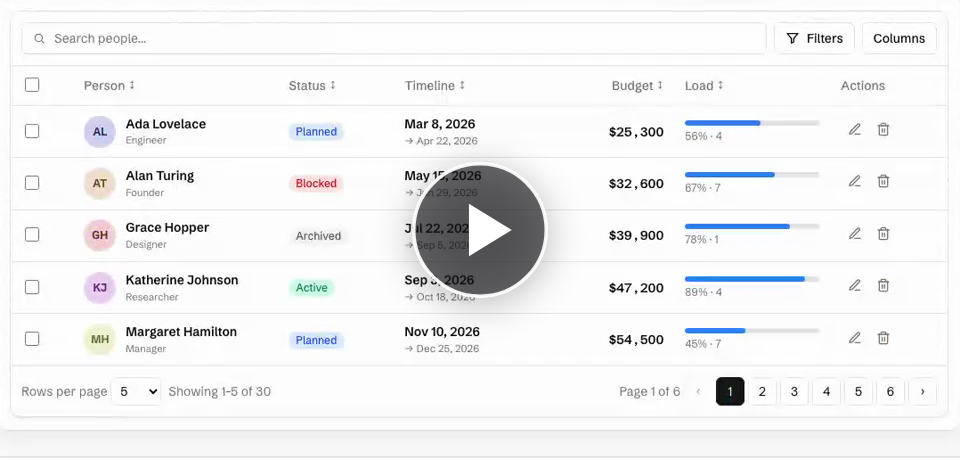The image size is (960, 460).
Task: Delete Margaret Hamilton row with trash icon
Action: [x=883, y=338]
